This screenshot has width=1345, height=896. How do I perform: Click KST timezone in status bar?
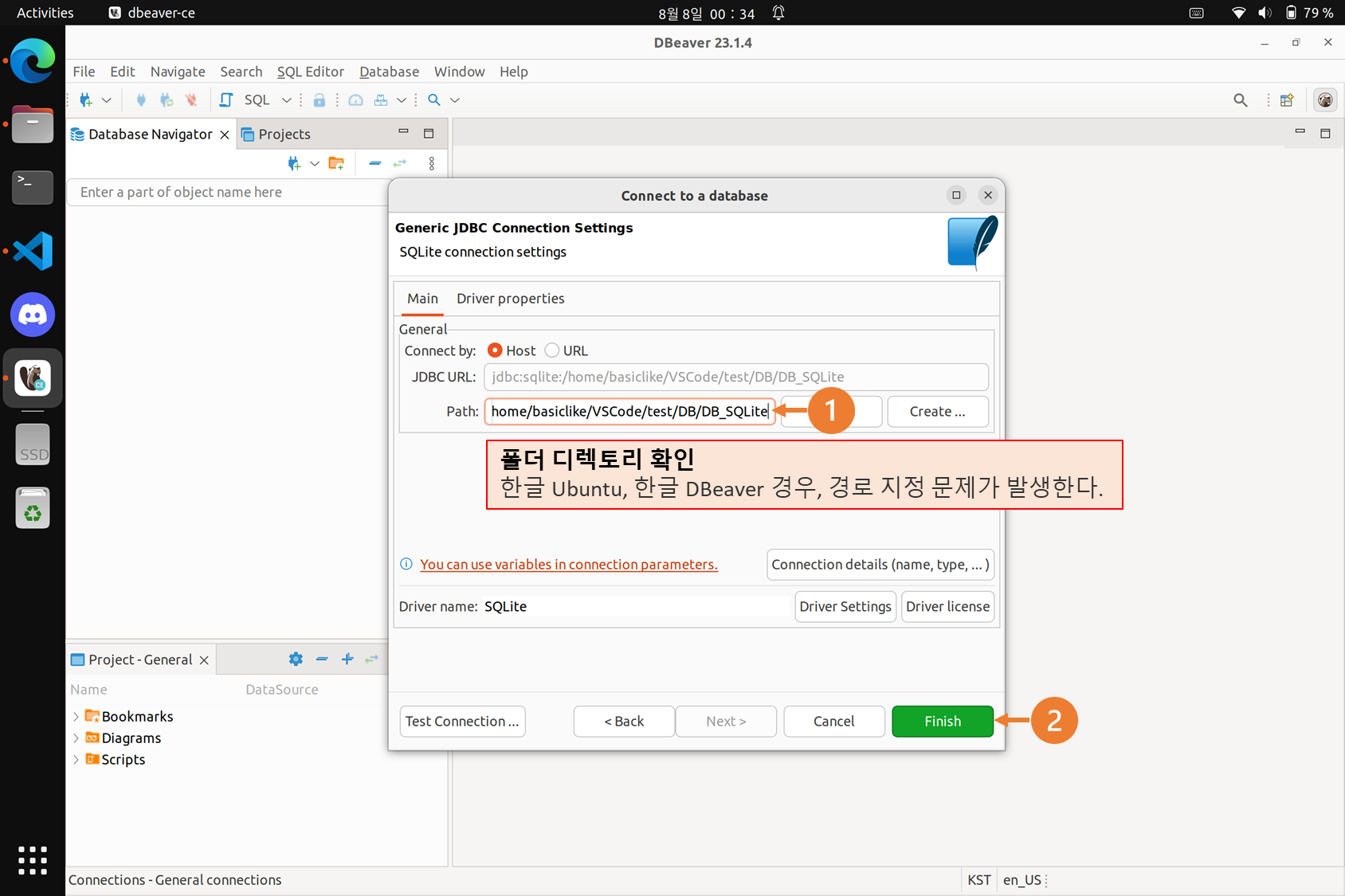pos(979,880)
